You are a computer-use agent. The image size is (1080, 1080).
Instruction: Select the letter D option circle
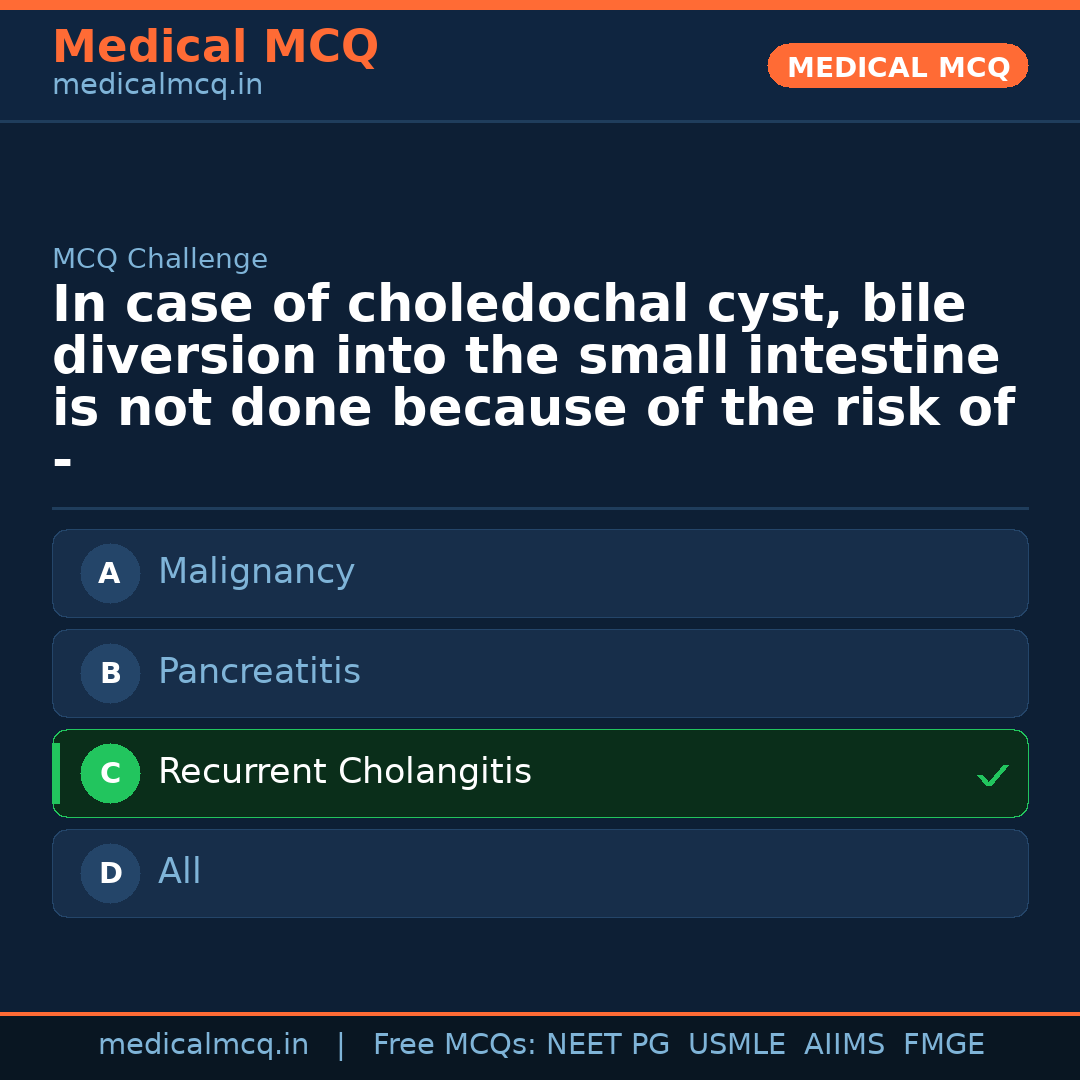[110, 874]
